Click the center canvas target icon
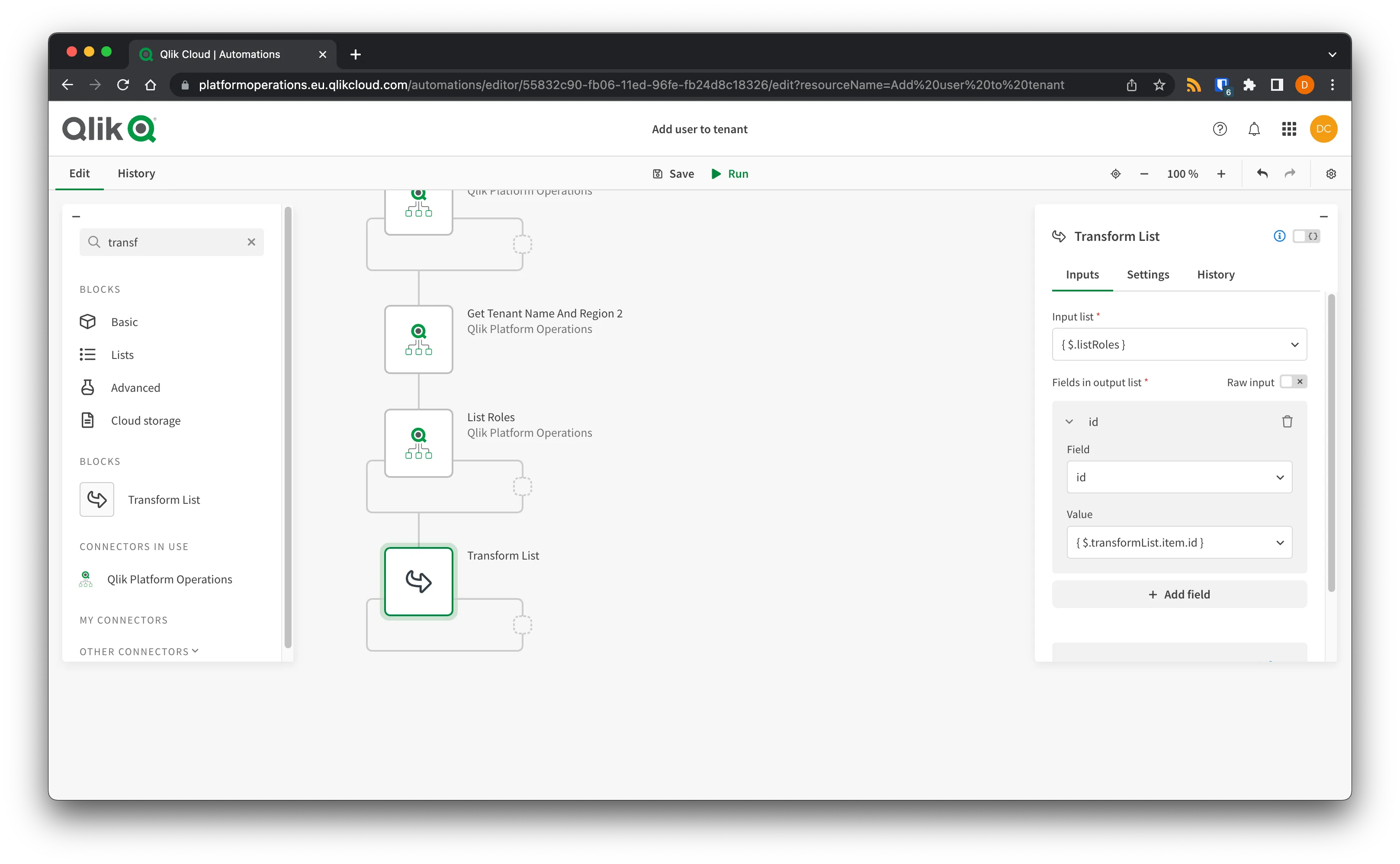This screenshot has width=1400, height=864. pyautogui.click(x=1117, y=174)
